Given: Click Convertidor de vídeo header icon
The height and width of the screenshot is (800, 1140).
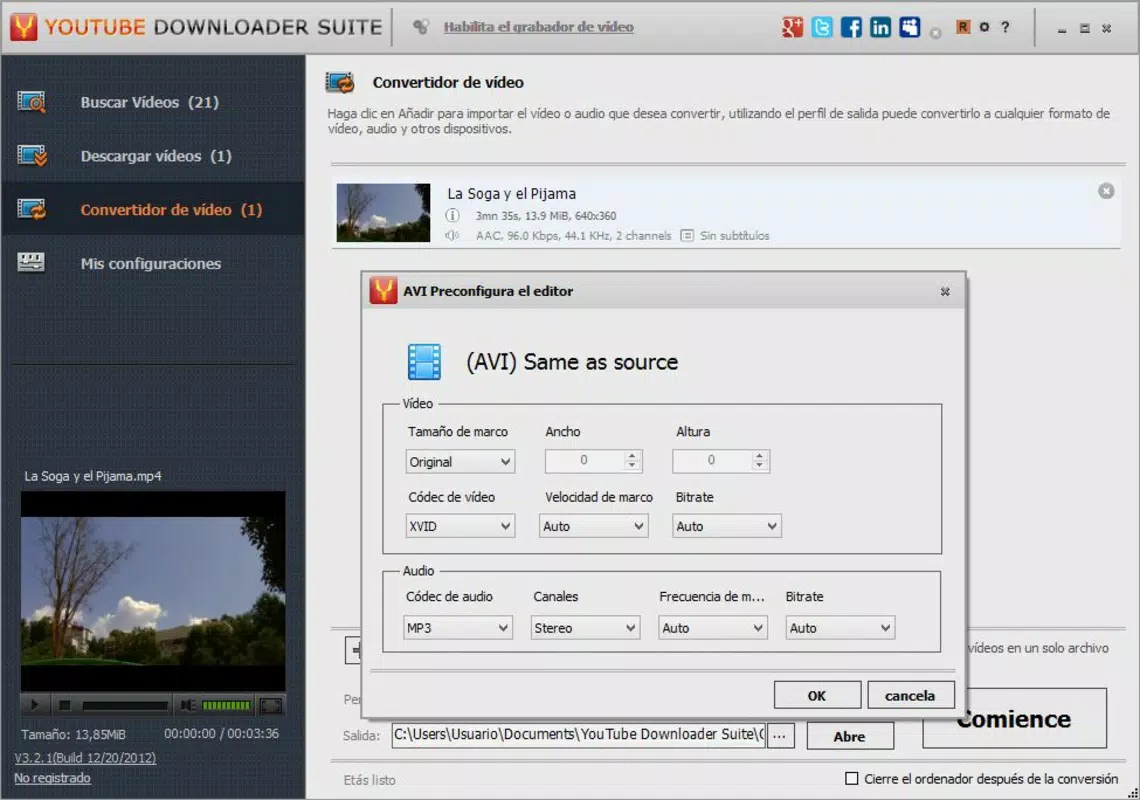Looking at the screenshot, I should [340, 82].
